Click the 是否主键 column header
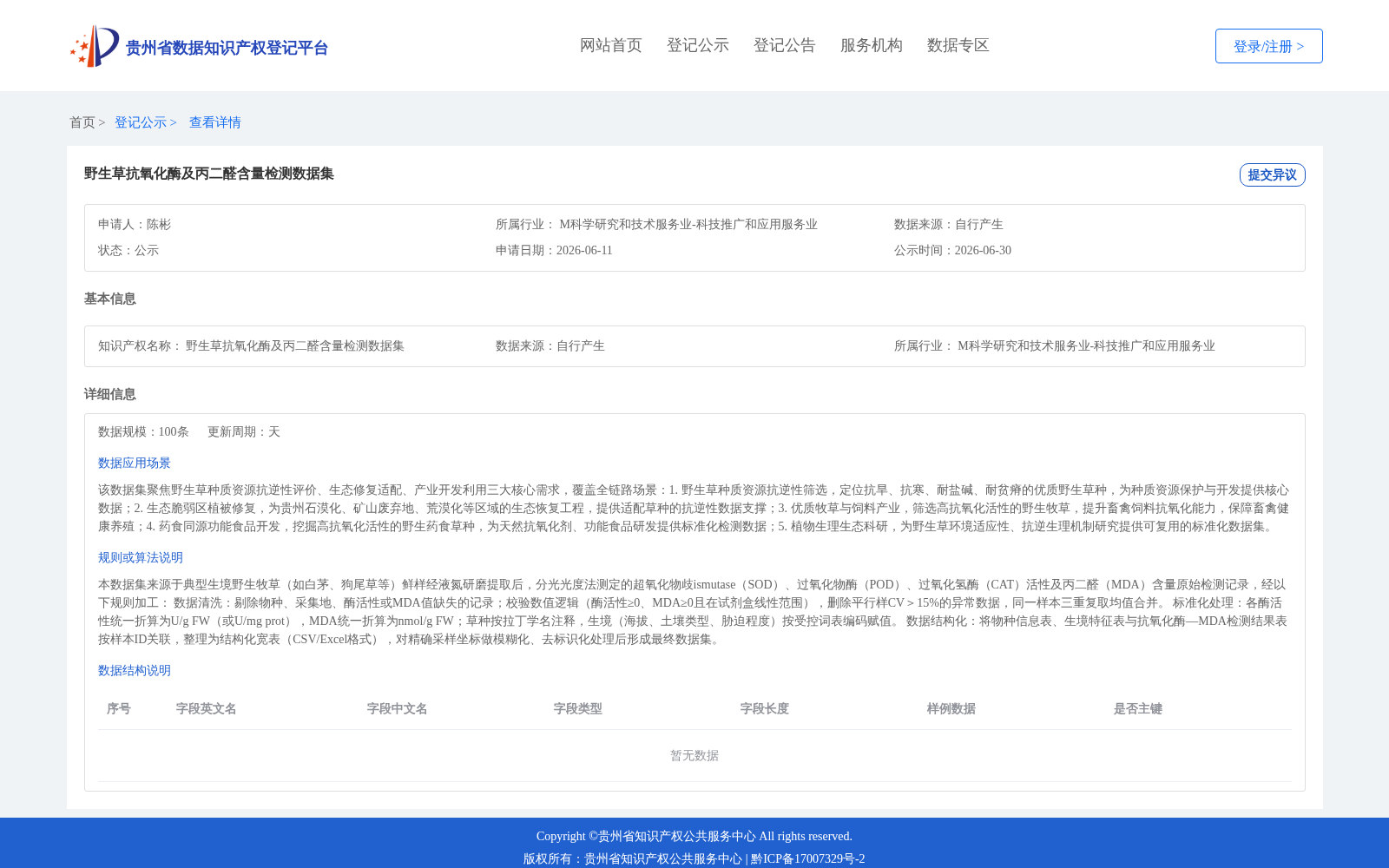The width and height of the screenshot is (1389, 868). (x=1138, y=708)
